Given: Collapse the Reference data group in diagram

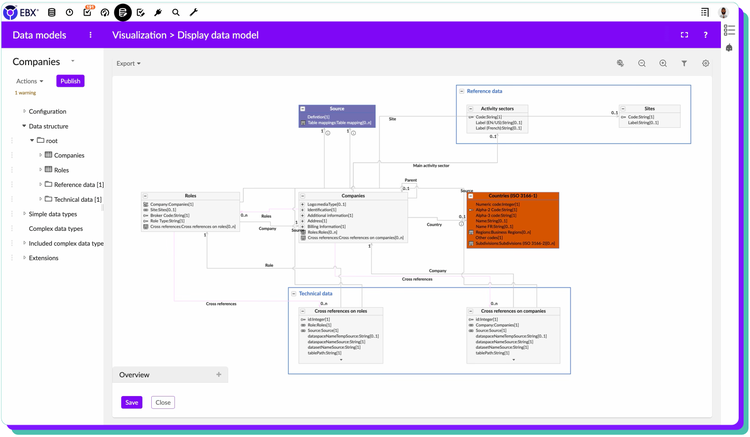Looking at the screenshot, I should click(x=462, y=91).
